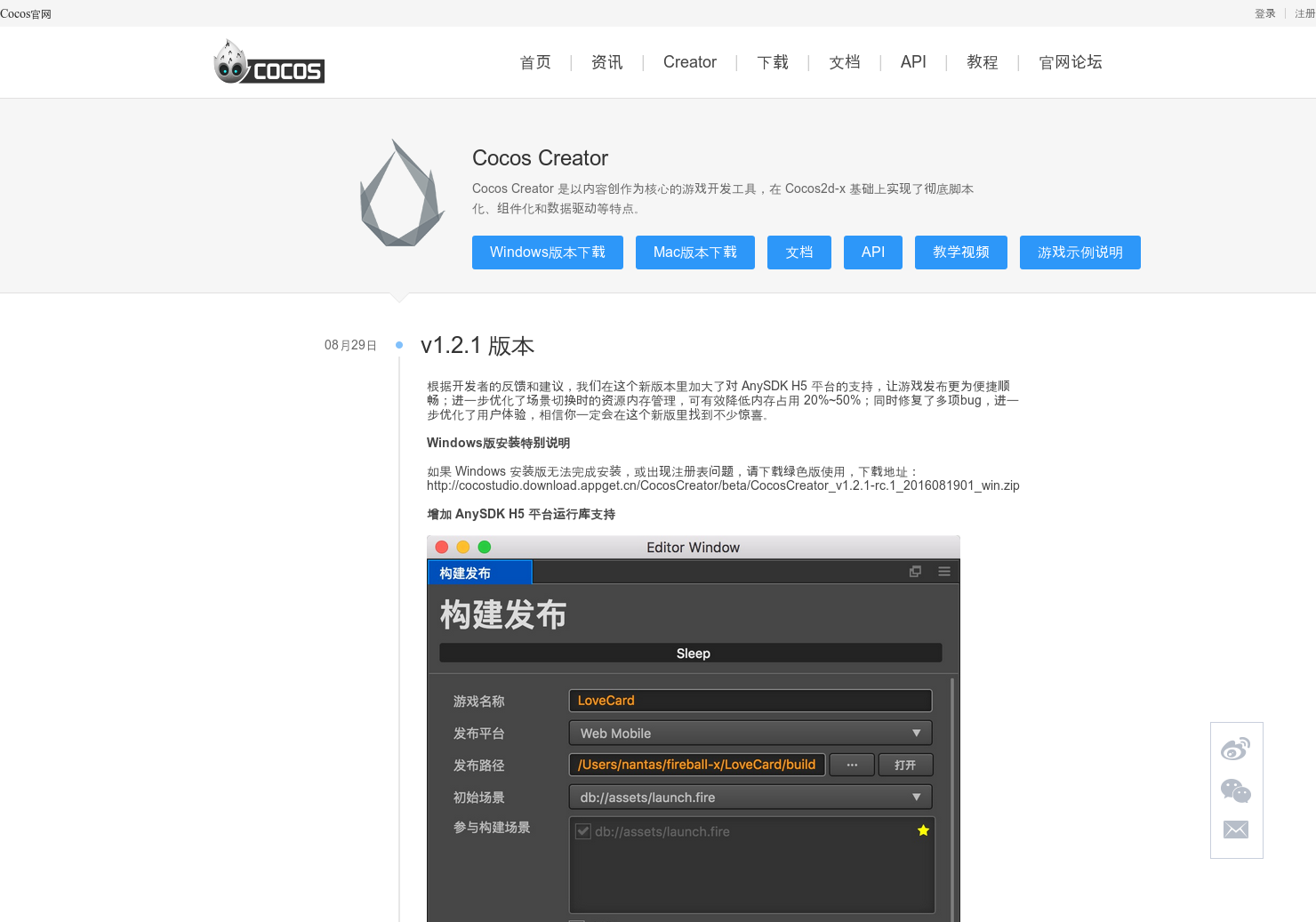Open Creator in the navigation bar
The image size is (1316, 922).
(690, 62)
